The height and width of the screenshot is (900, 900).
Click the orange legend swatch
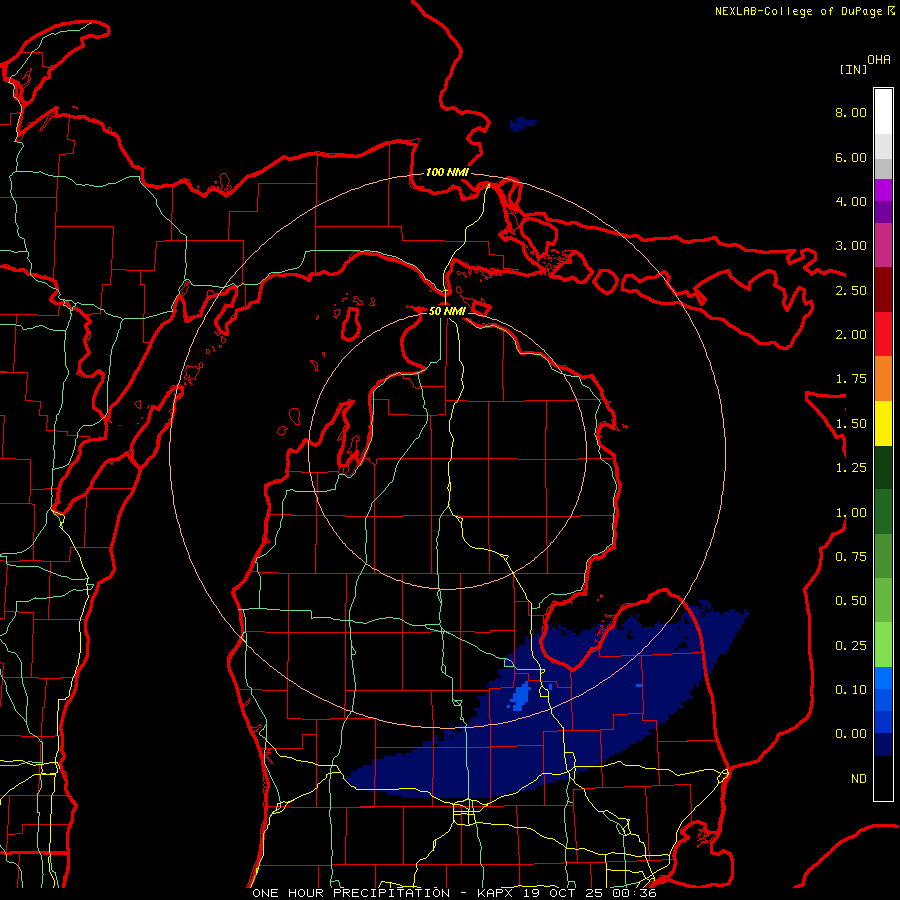click(883, 378)
